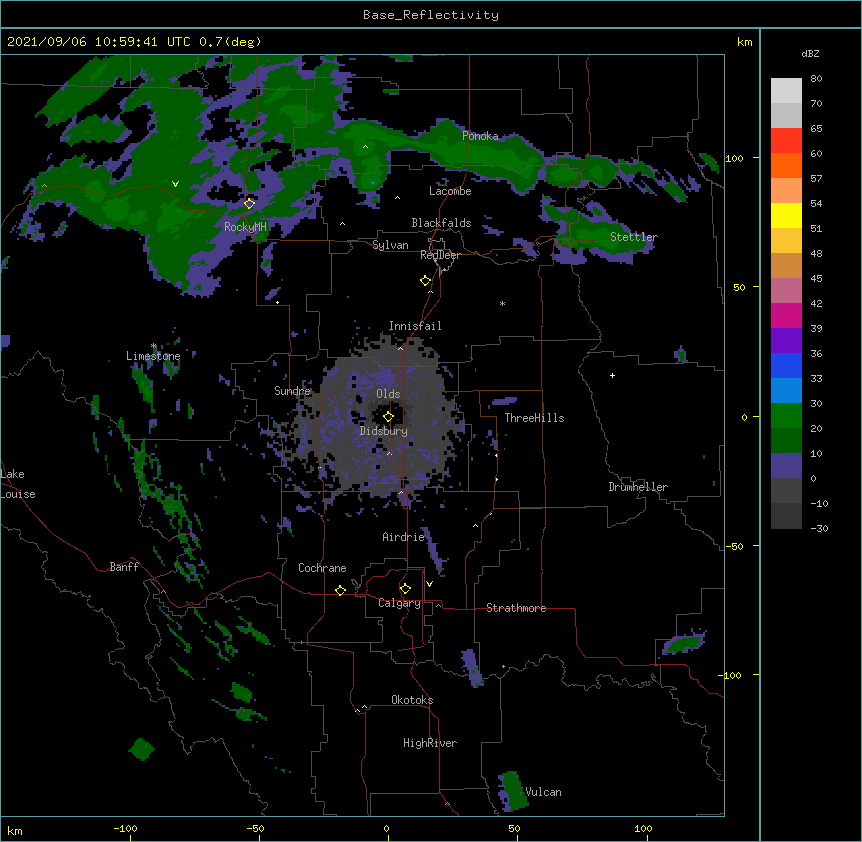
Task: Click the Ponoka city label
Action: pyautogui.click(x=480, y=136)
